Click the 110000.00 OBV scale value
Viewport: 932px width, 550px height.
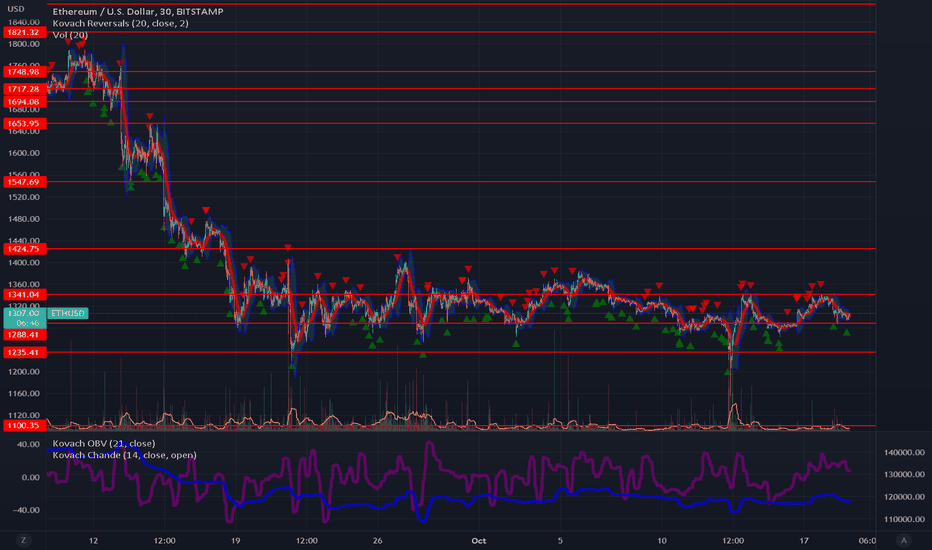coord(904,519)
